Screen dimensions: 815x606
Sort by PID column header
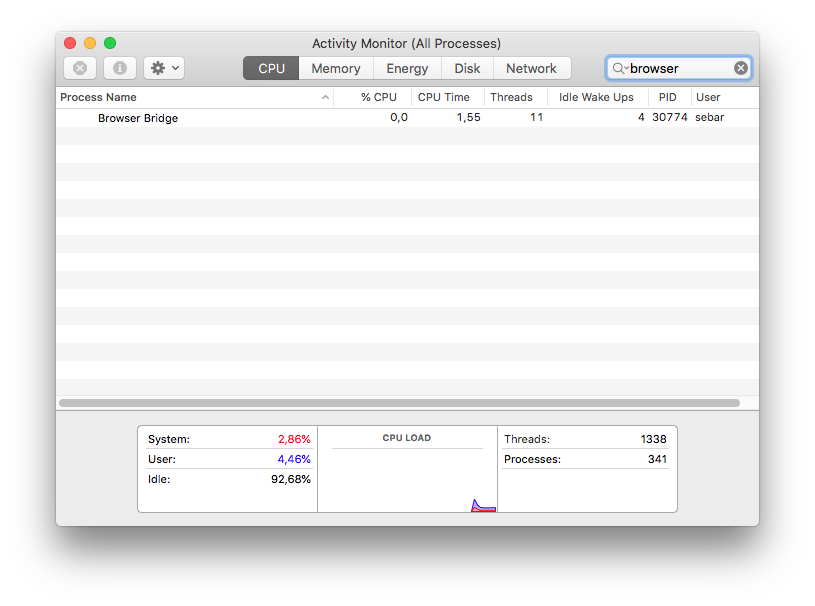tap(667, 97)
